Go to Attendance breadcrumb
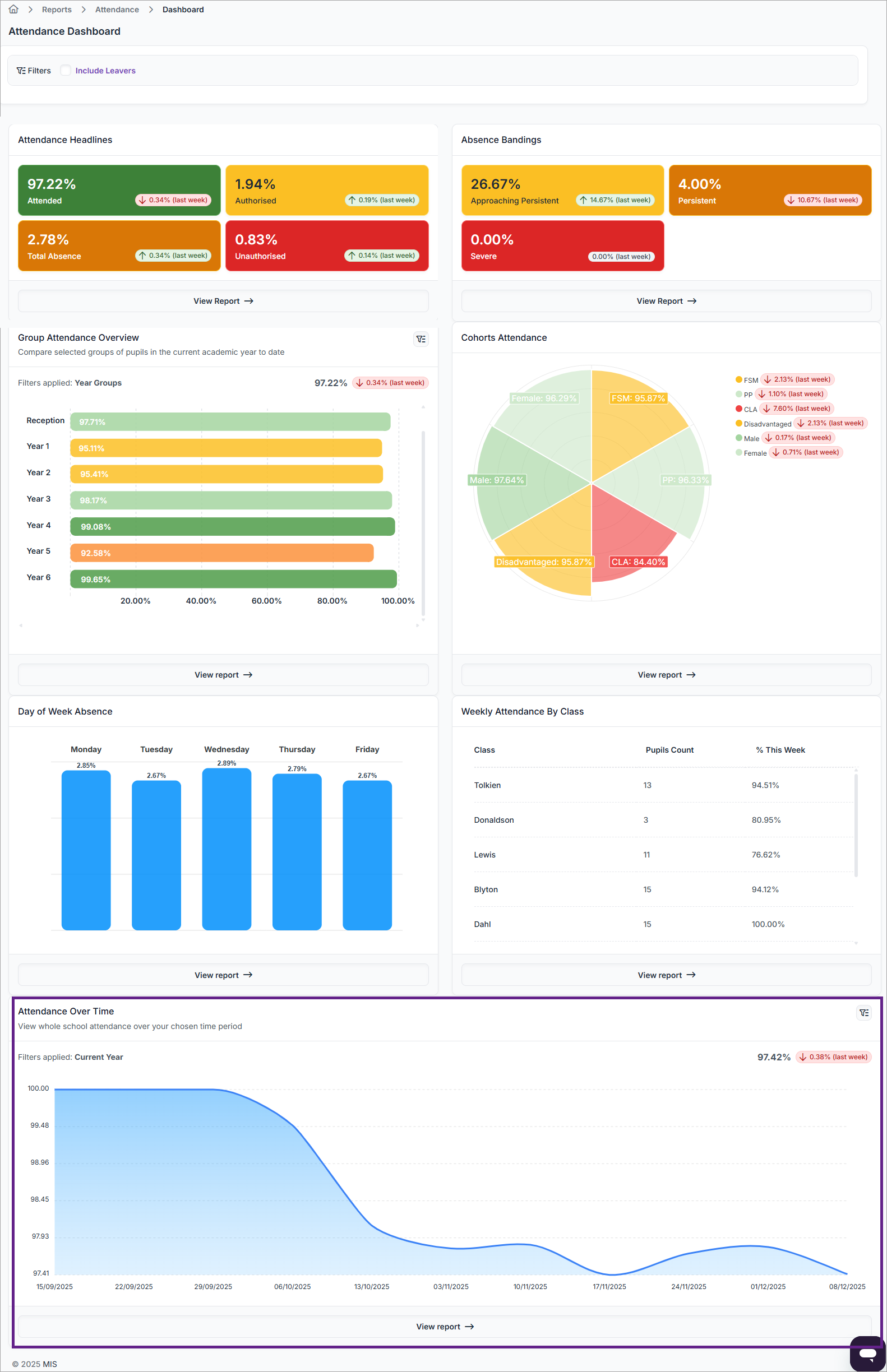The height and width of the screenshot is (1372, 887). tap(117, 10)
